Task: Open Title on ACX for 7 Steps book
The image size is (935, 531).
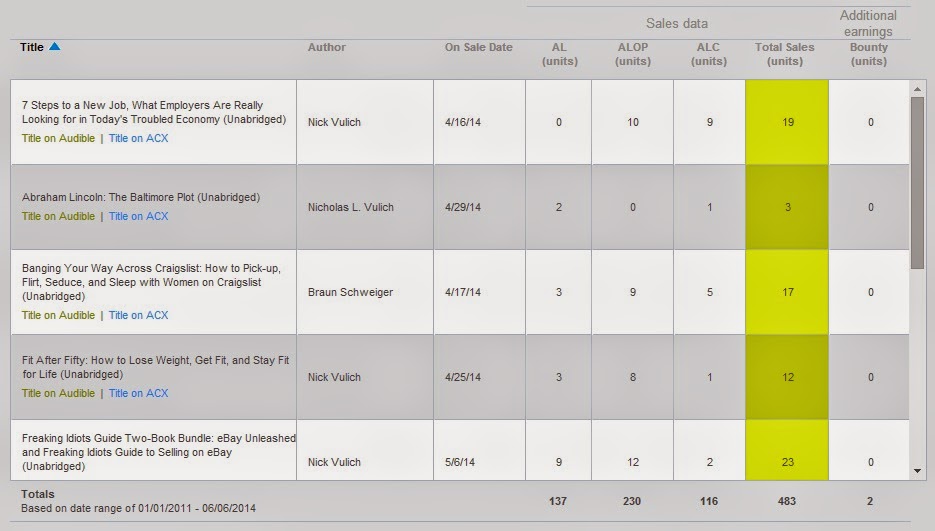Action: [138, 138]
